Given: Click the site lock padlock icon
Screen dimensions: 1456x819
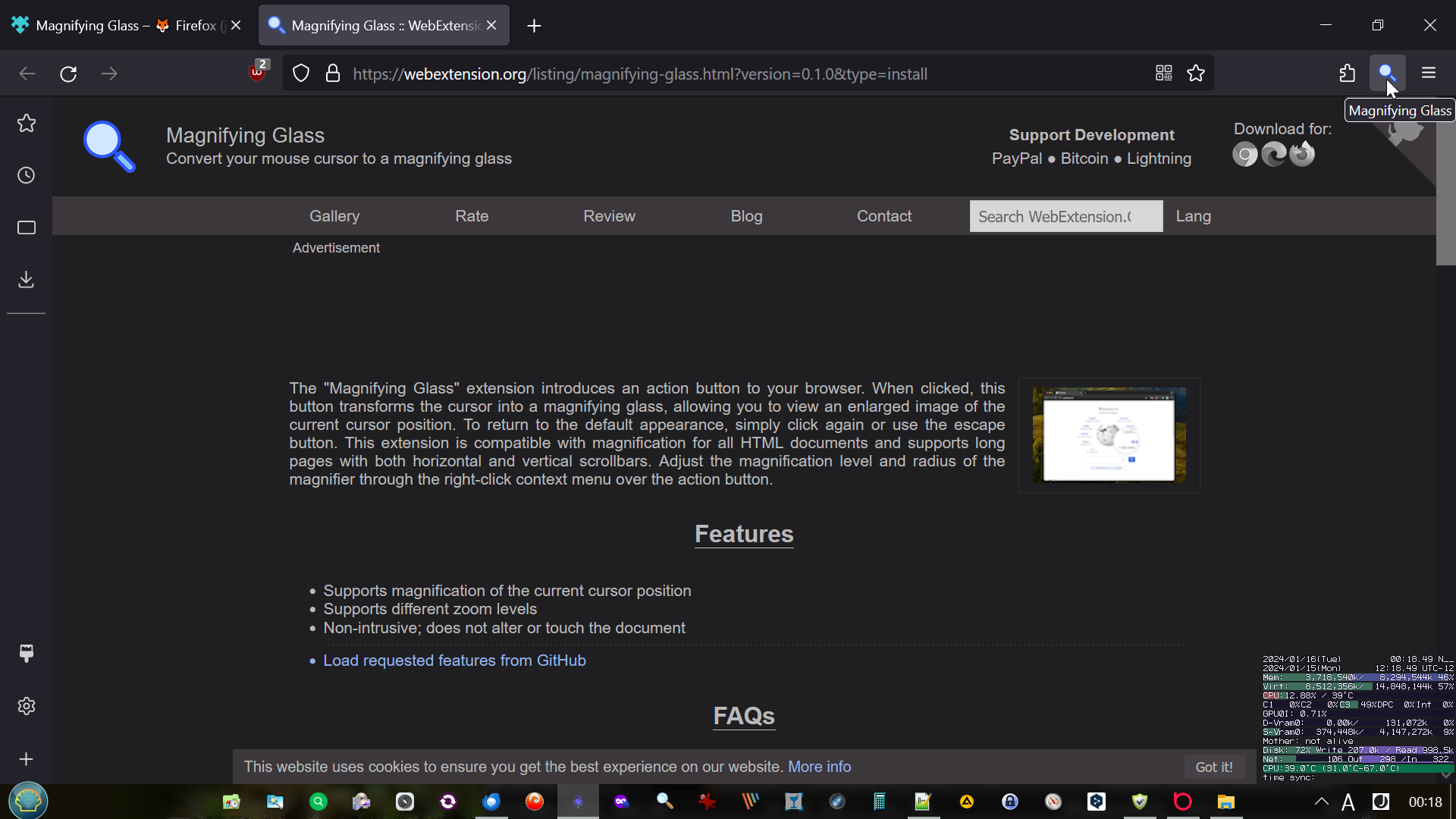Looking at the screenshot, I should coord(332,74).
